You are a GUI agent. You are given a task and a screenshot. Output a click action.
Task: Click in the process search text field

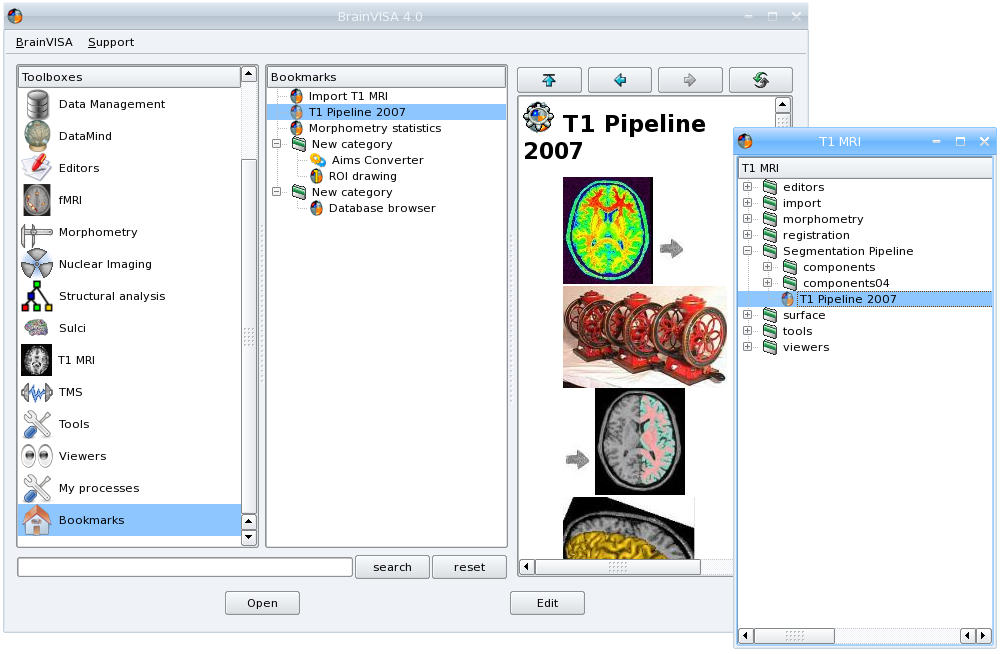coord(185,567)
